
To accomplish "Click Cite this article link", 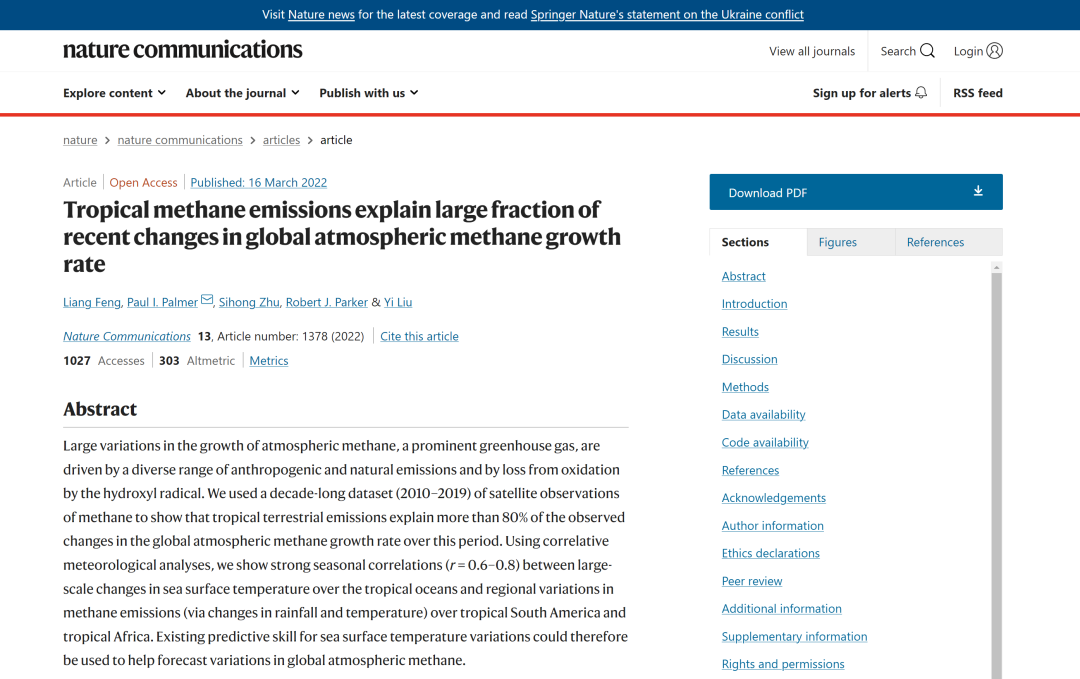I will [419, 336].
